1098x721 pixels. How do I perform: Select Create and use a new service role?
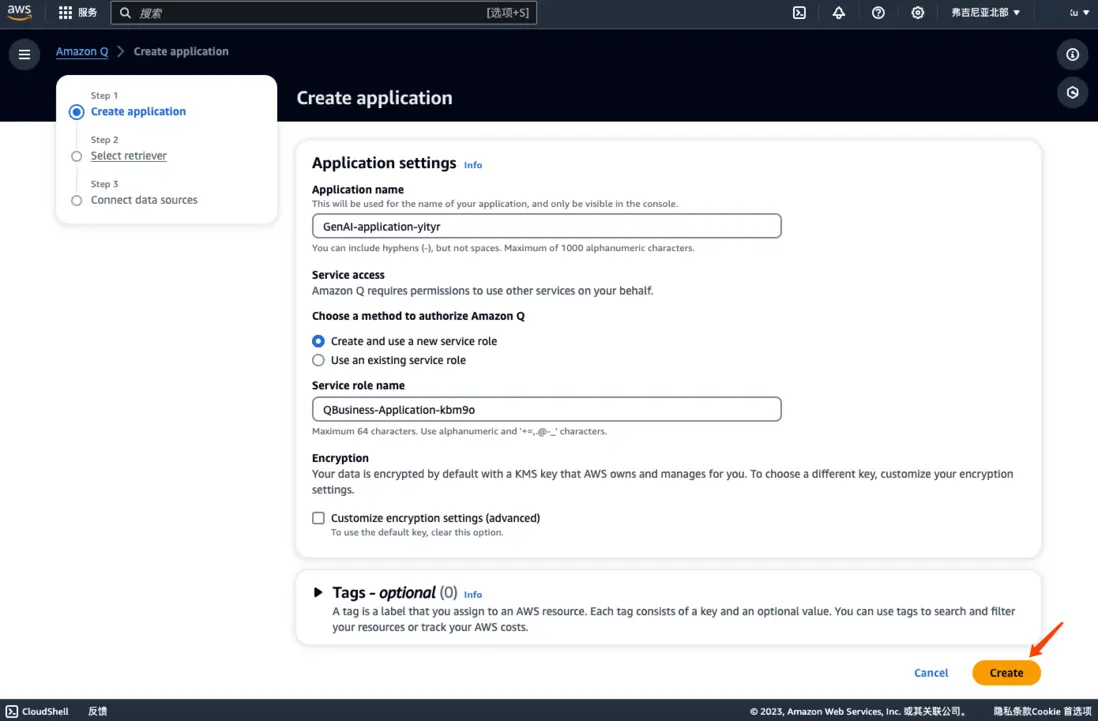pos(319,341)
